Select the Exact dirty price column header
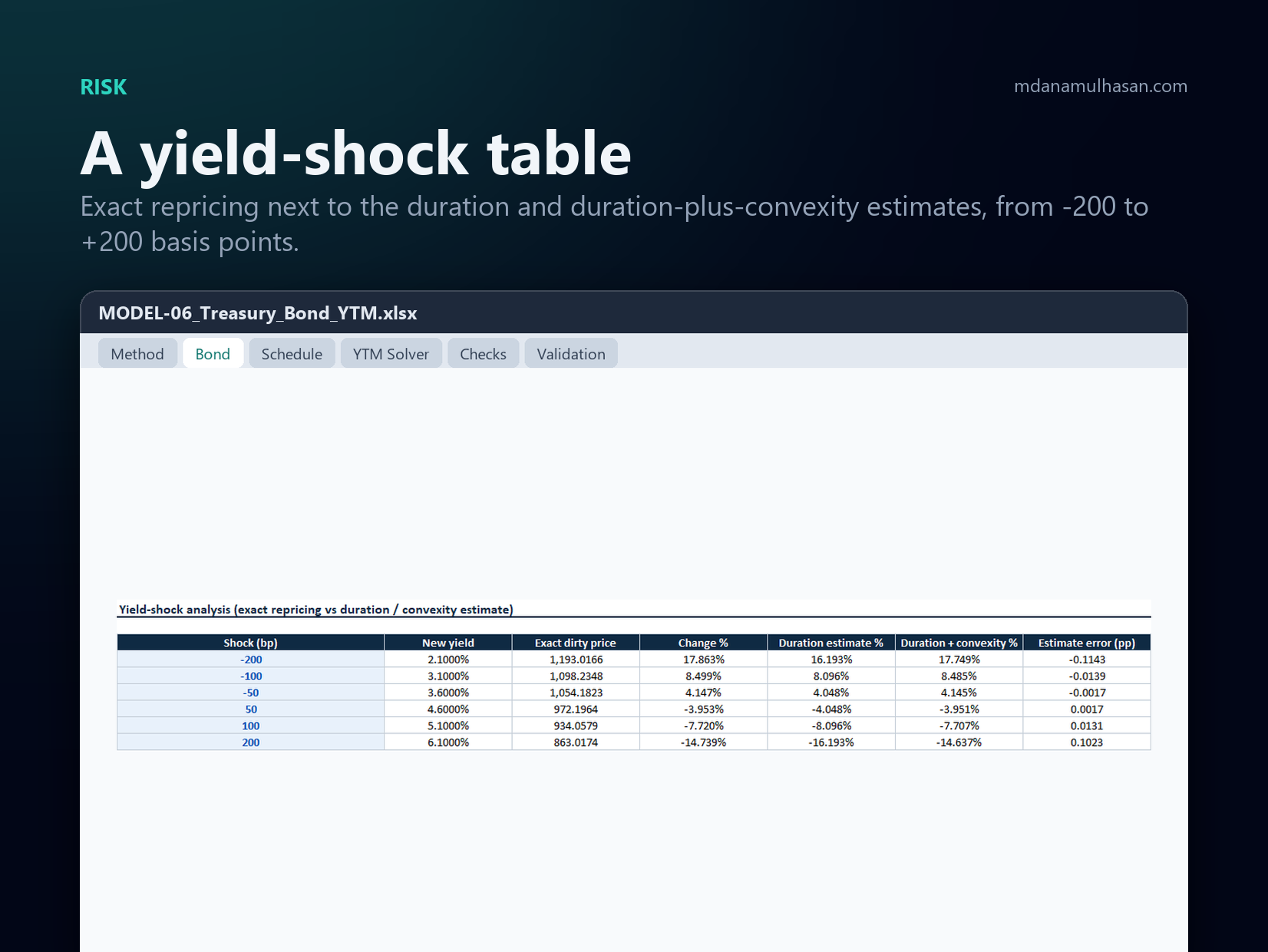The image size is (1268, 952). tap(576, 643)
